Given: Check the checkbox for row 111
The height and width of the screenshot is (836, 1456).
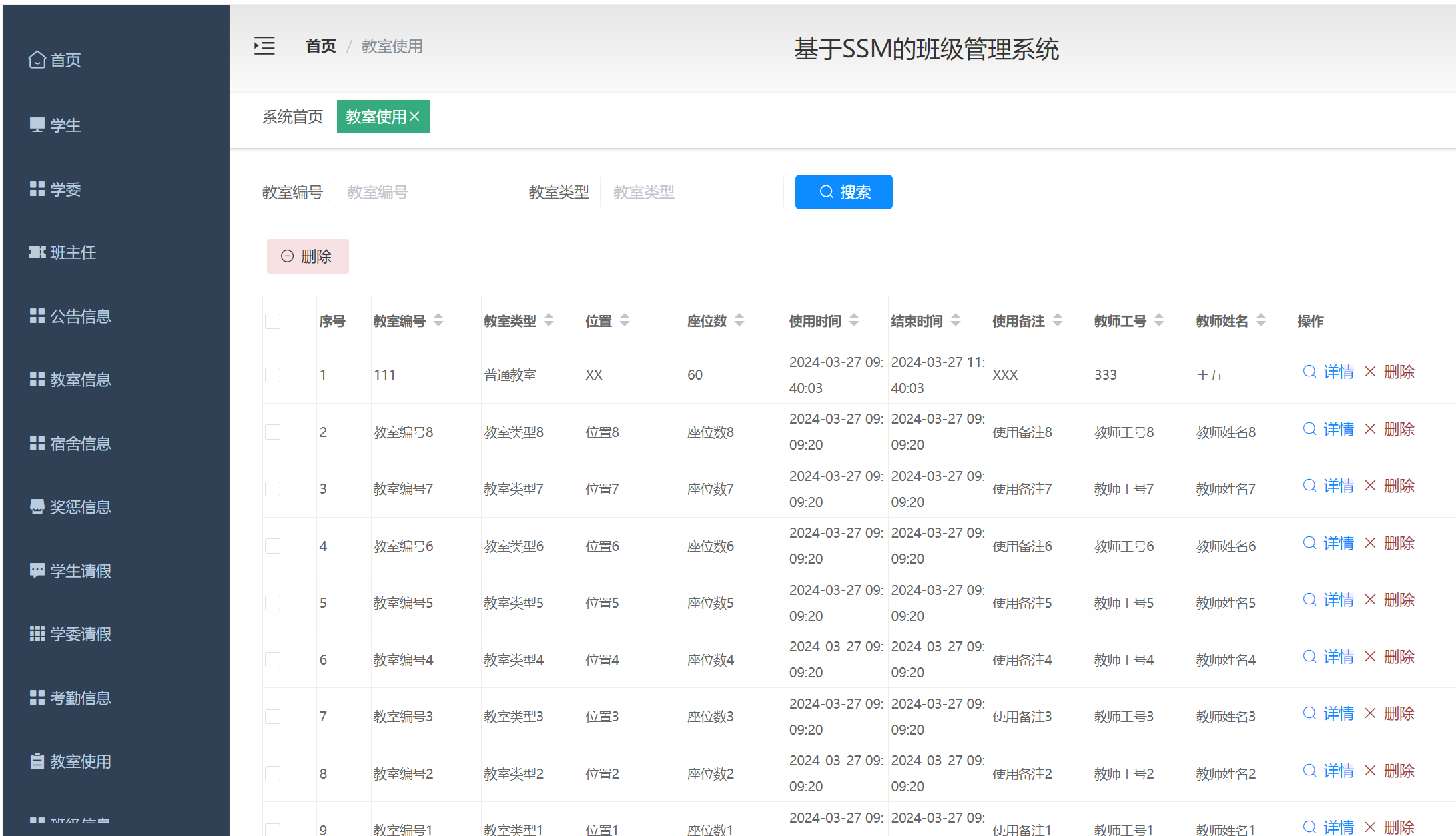Looking at the screenshot, I should tap(273, 375).
